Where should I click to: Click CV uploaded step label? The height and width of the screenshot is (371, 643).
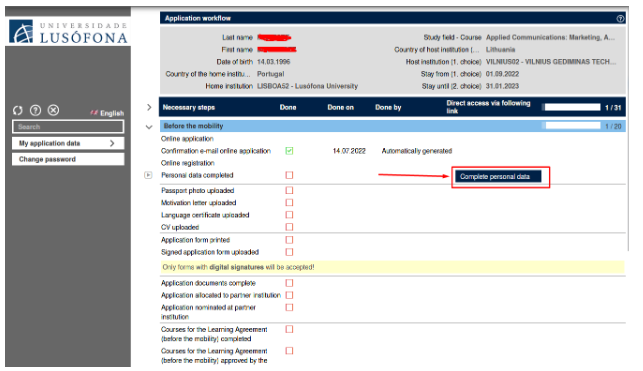(180, 227)
